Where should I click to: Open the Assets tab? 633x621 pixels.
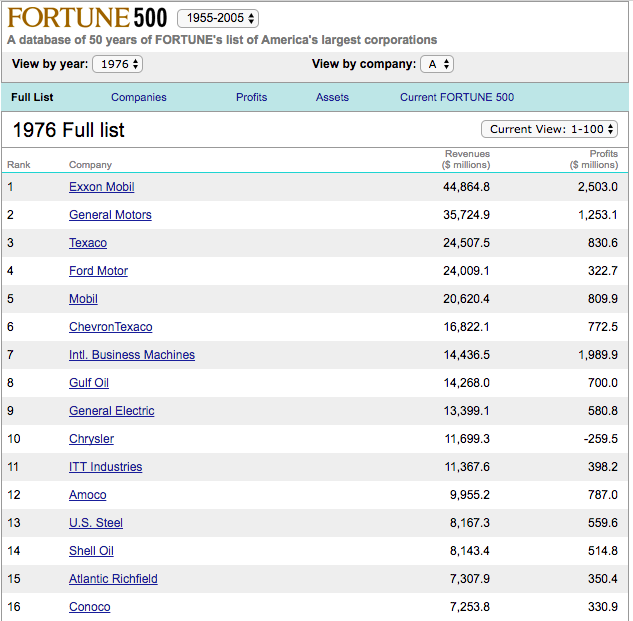click(x=332, y=97)
